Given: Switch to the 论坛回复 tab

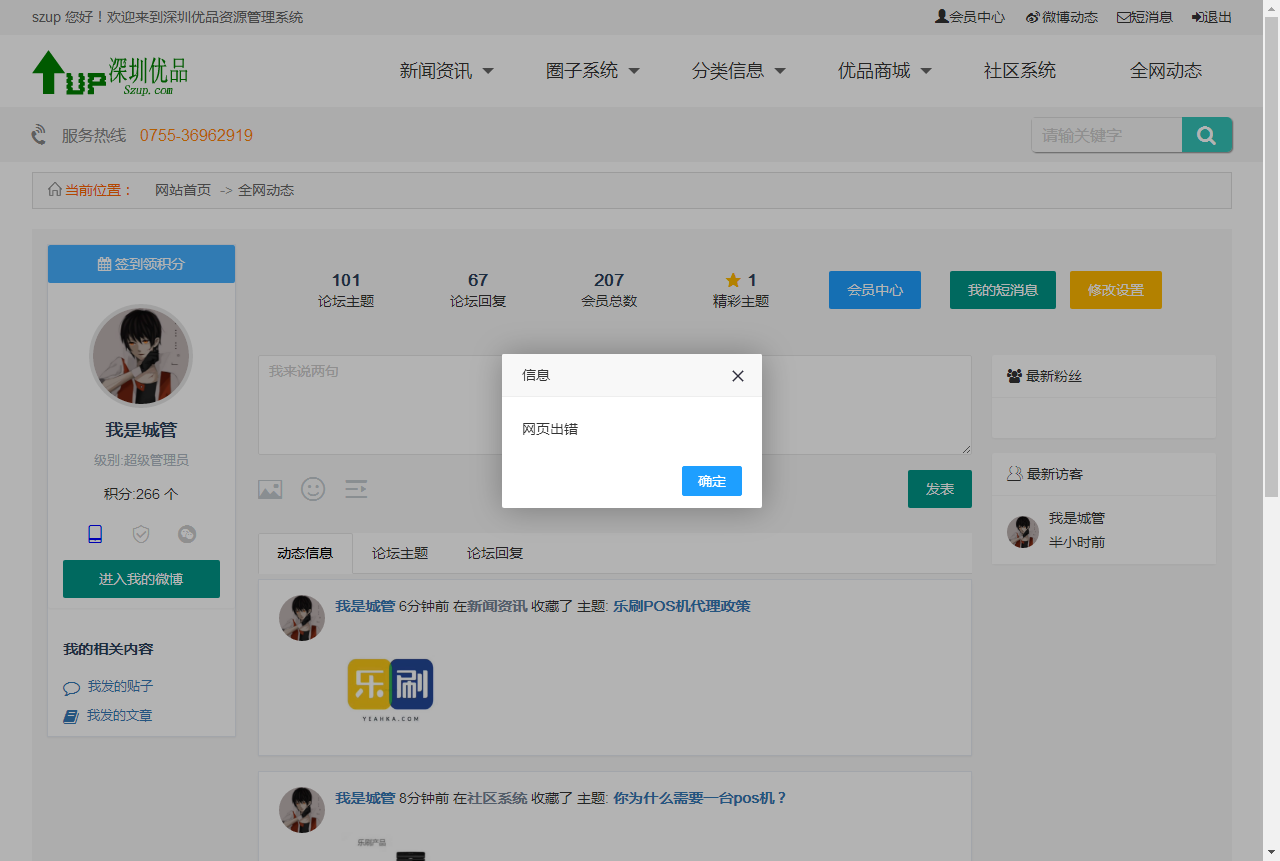Looking at the screenshot, I should (495, 553).
